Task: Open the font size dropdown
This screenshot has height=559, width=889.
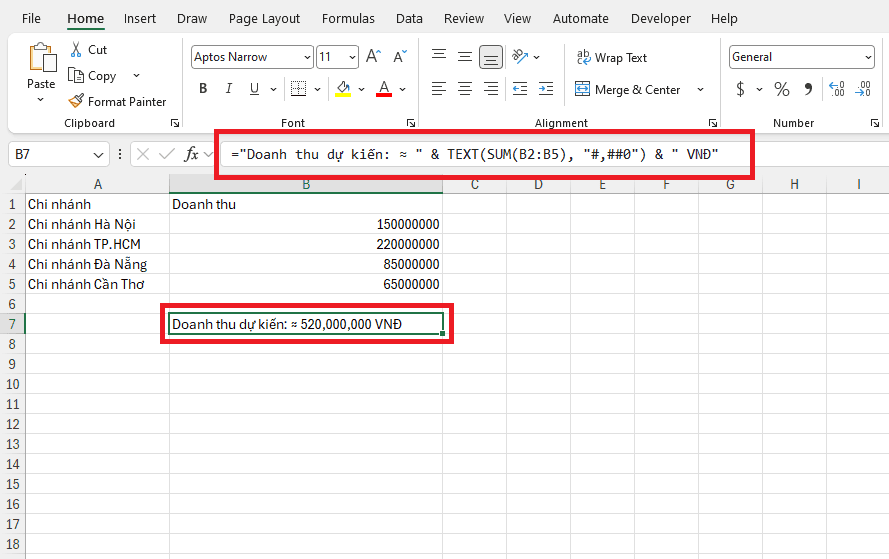Action: [352, 57]
